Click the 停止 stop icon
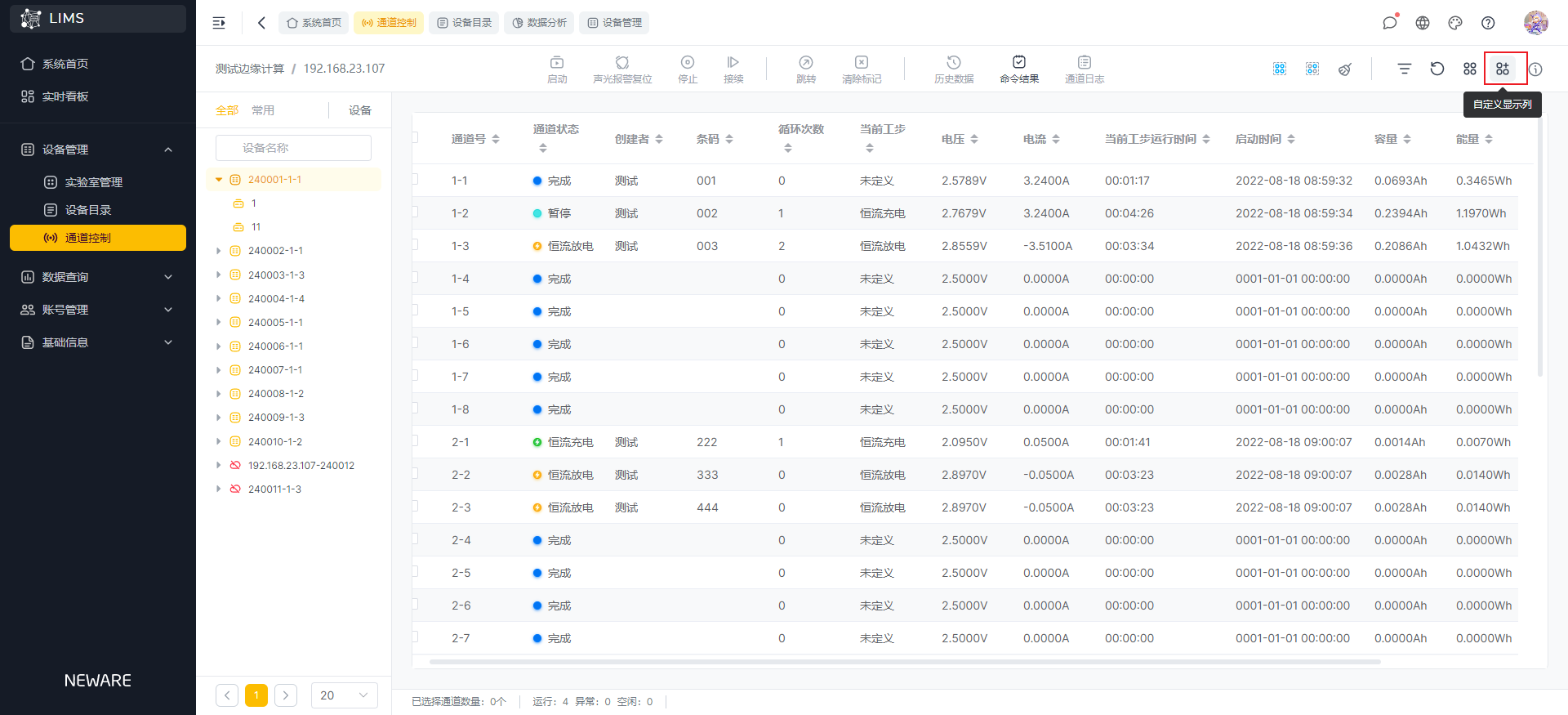1568x715 pixels. tap(688, 62)
